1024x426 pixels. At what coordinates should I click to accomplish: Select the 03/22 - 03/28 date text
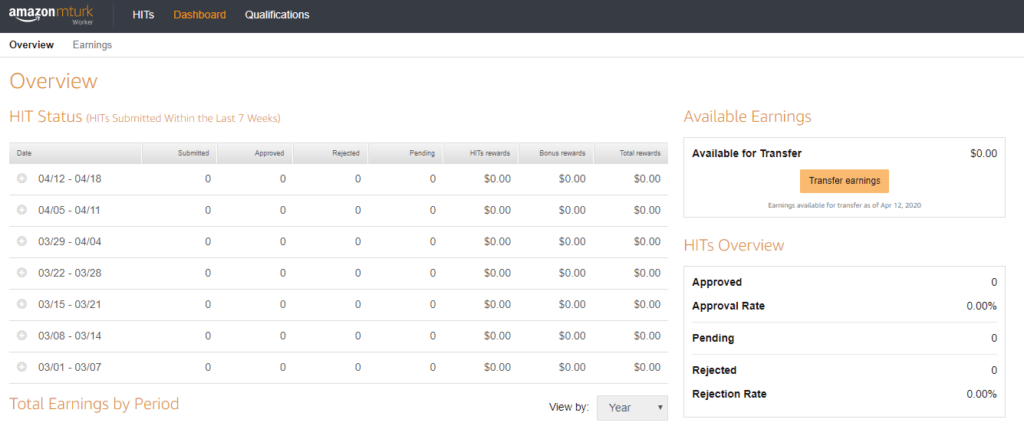point(70,272)
